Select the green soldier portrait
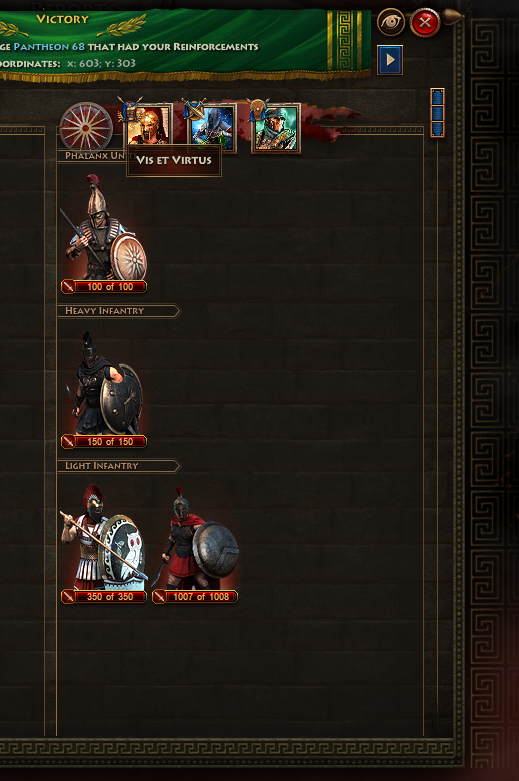 coord(276,129)
